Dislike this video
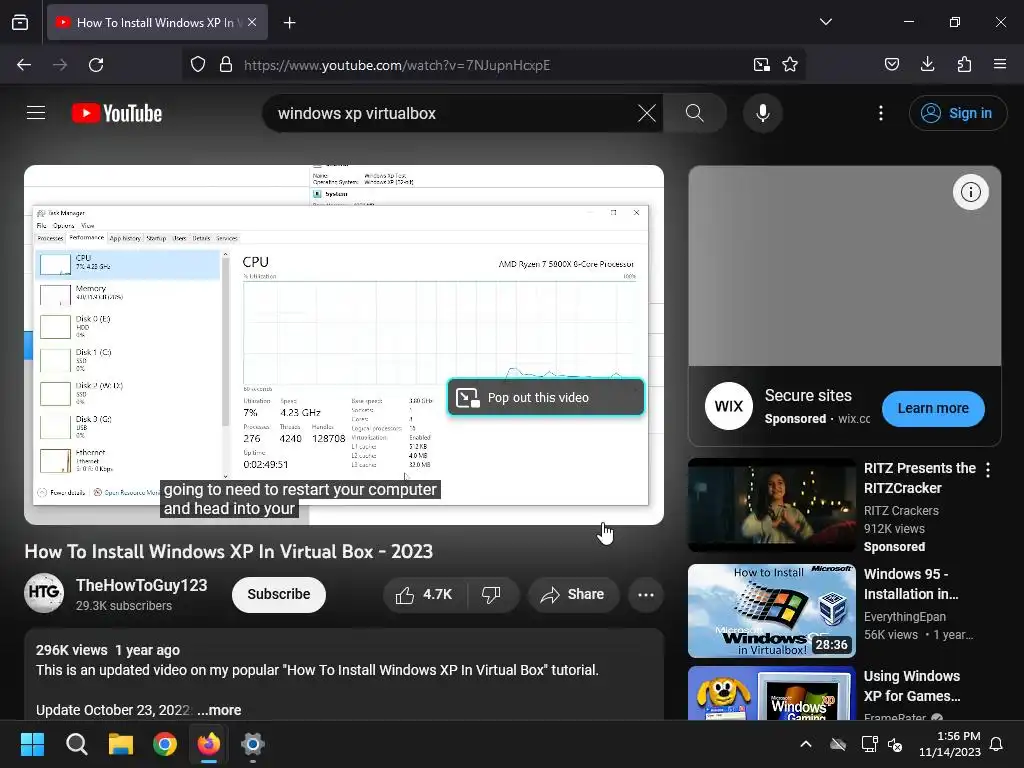 pos(491,594)
